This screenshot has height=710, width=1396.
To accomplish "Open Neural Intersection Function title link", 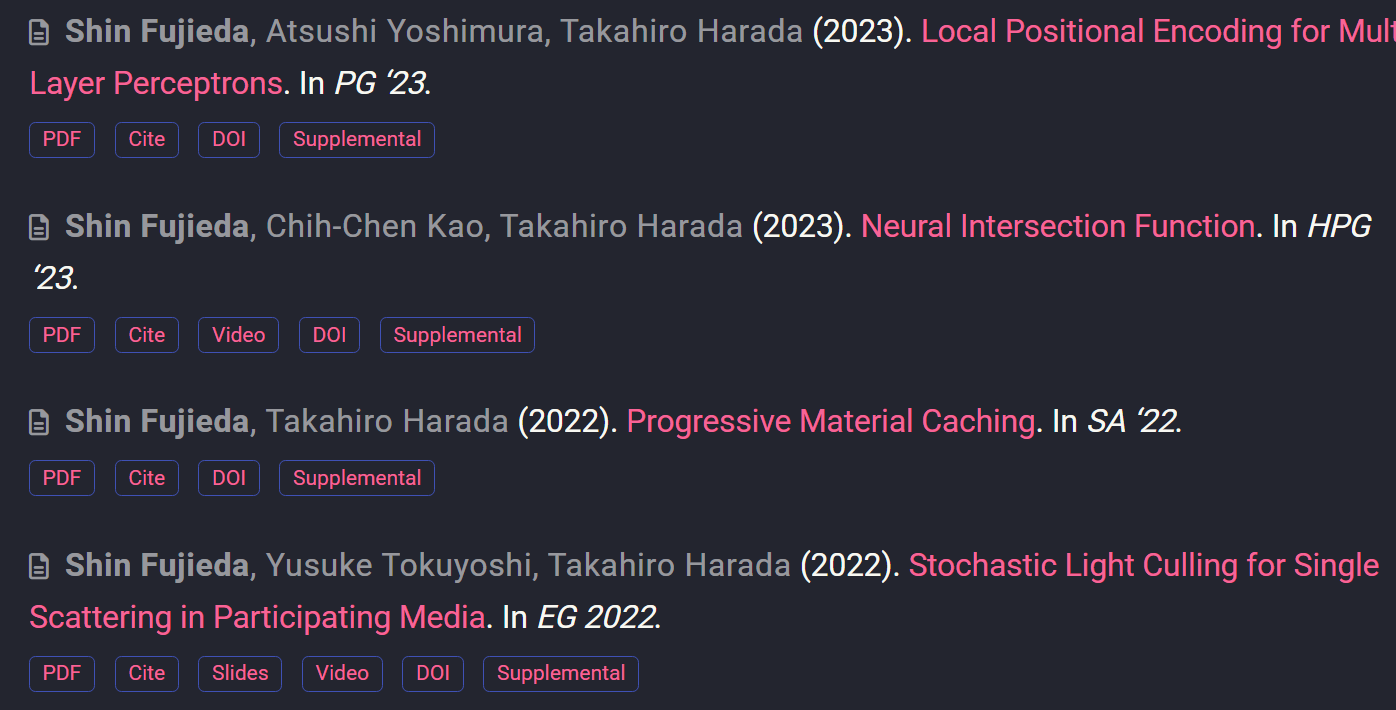I will click(1057, 227).
